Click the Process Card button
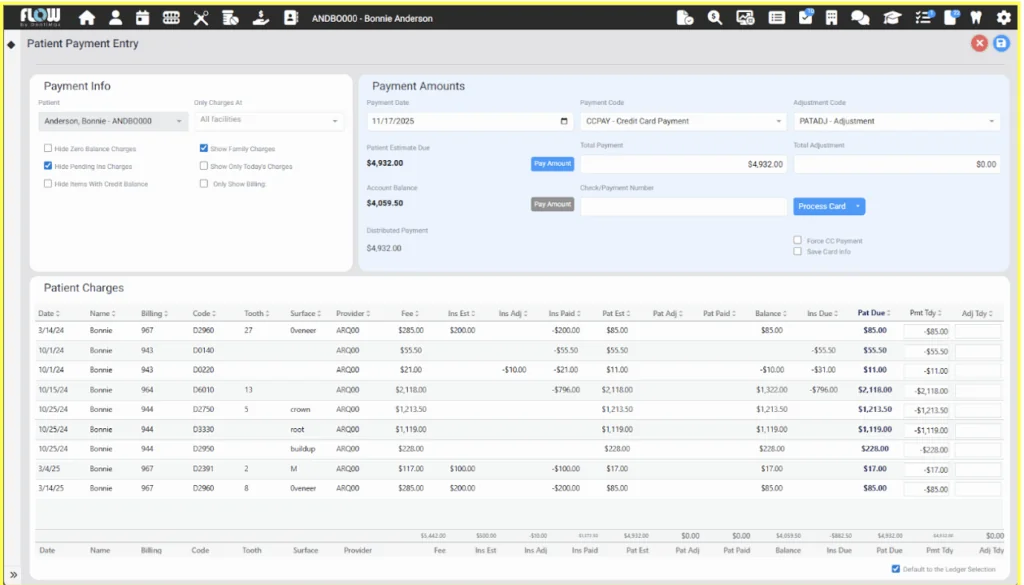1024x585 pixels. point(822,206)
